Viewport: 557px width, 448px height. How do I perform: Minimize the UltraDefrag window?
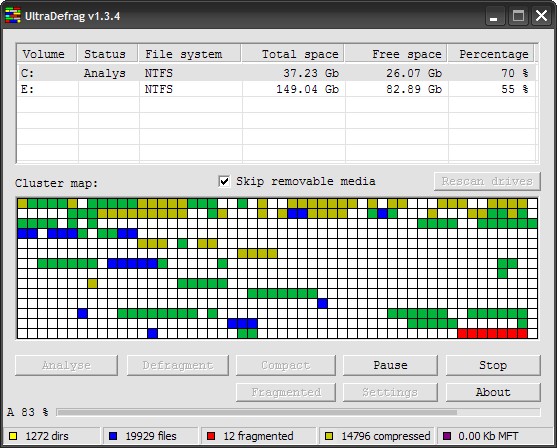point(494,16)
